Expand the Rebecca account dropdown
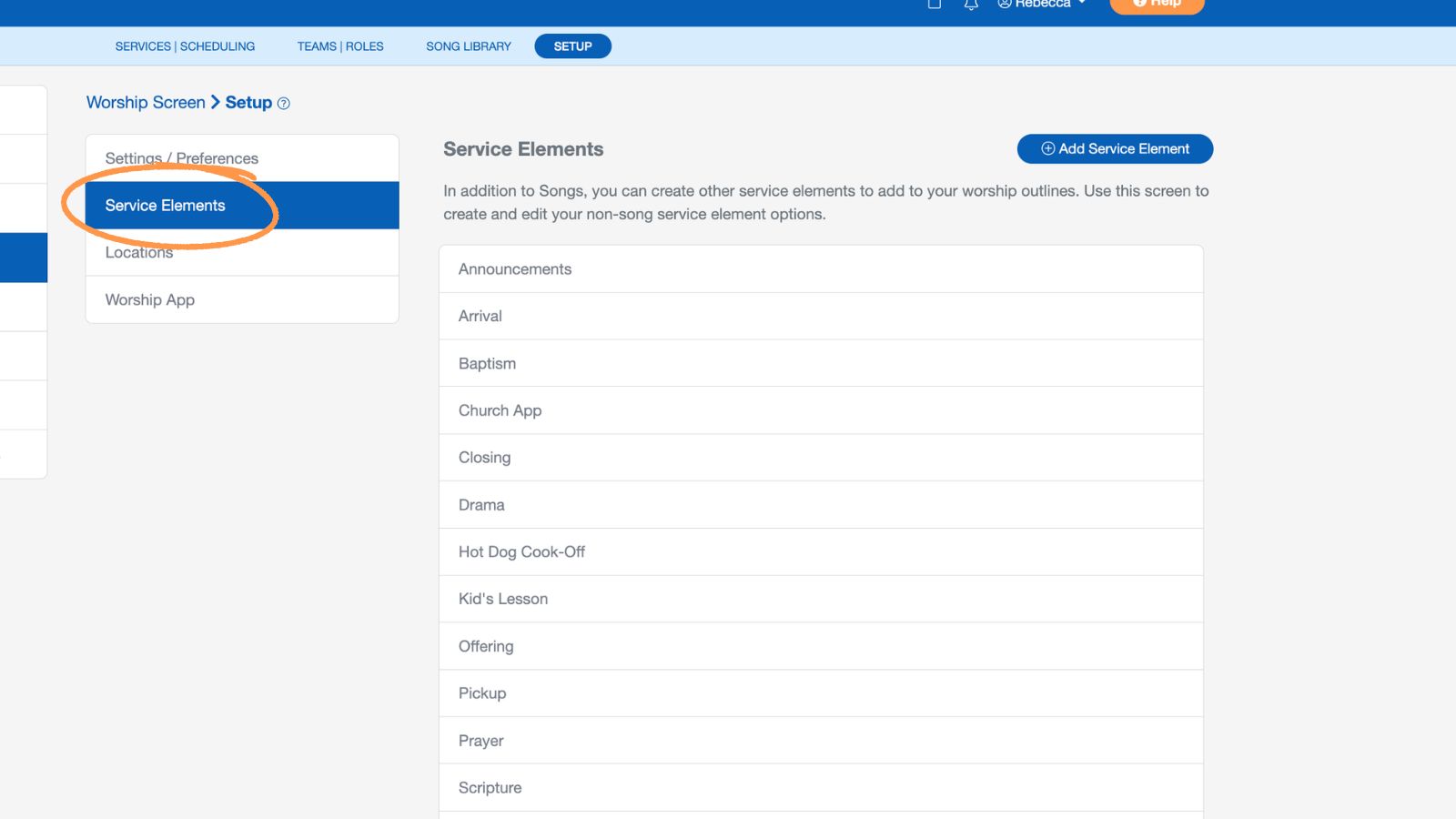The height and width of the screenshot is (819, 1456). point(1081,4)
